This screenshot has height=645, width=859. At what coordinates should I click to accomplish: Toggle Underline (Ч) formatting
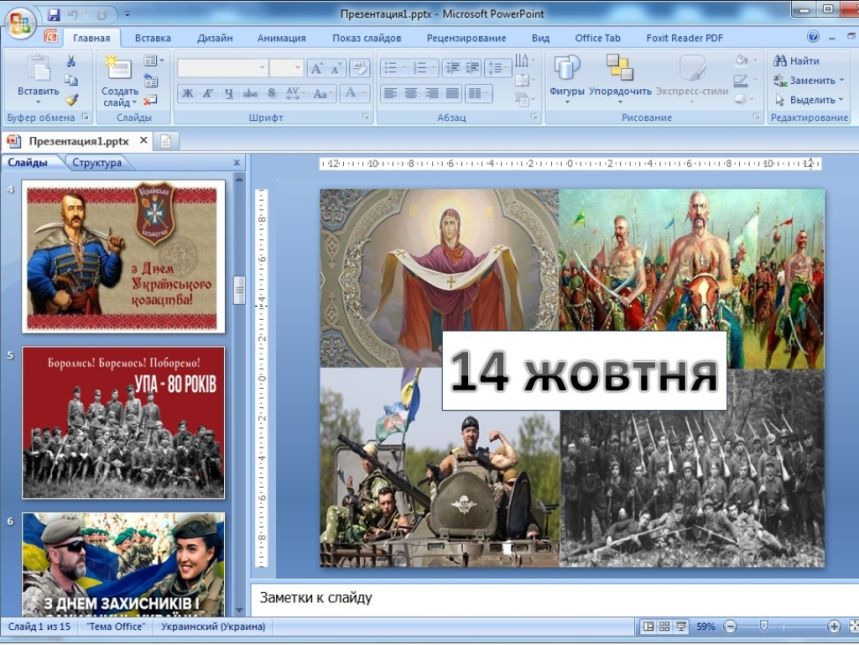229,93
